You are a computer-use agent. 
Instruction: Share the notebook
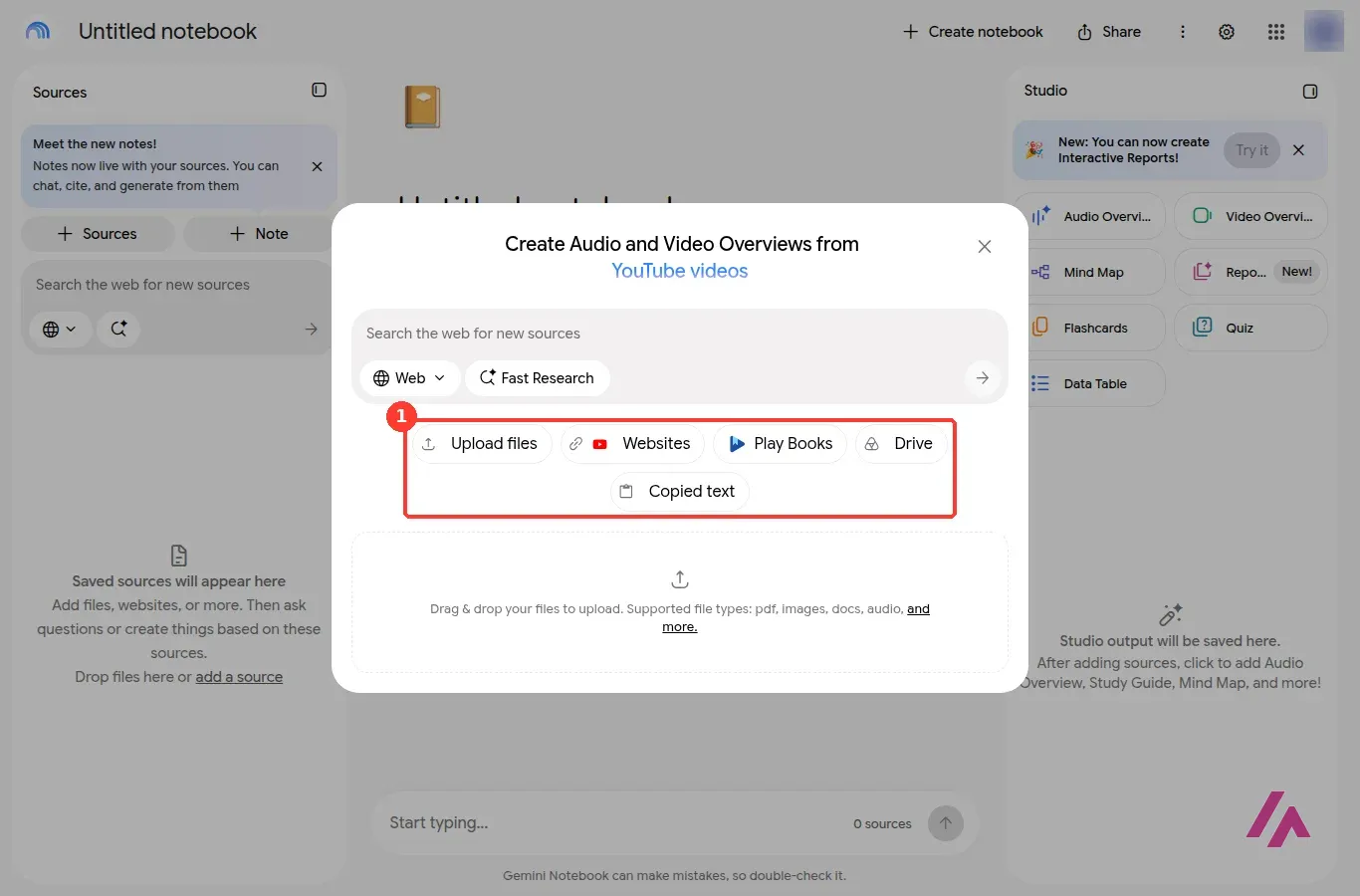[x=1108, y=32]
